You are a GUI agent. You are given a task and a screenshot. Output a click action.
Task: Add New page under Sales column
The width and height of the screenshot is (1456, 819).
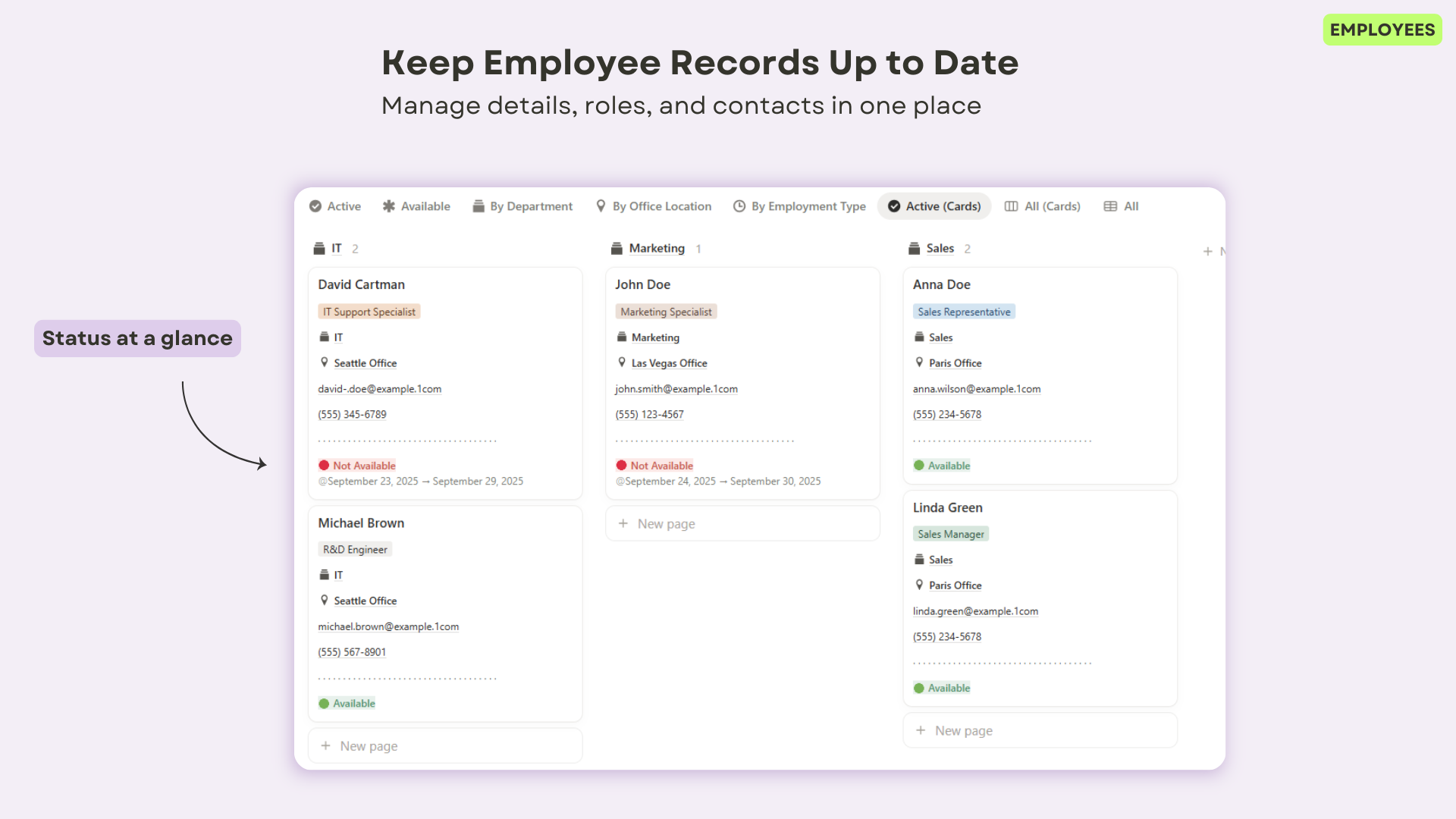963,731
